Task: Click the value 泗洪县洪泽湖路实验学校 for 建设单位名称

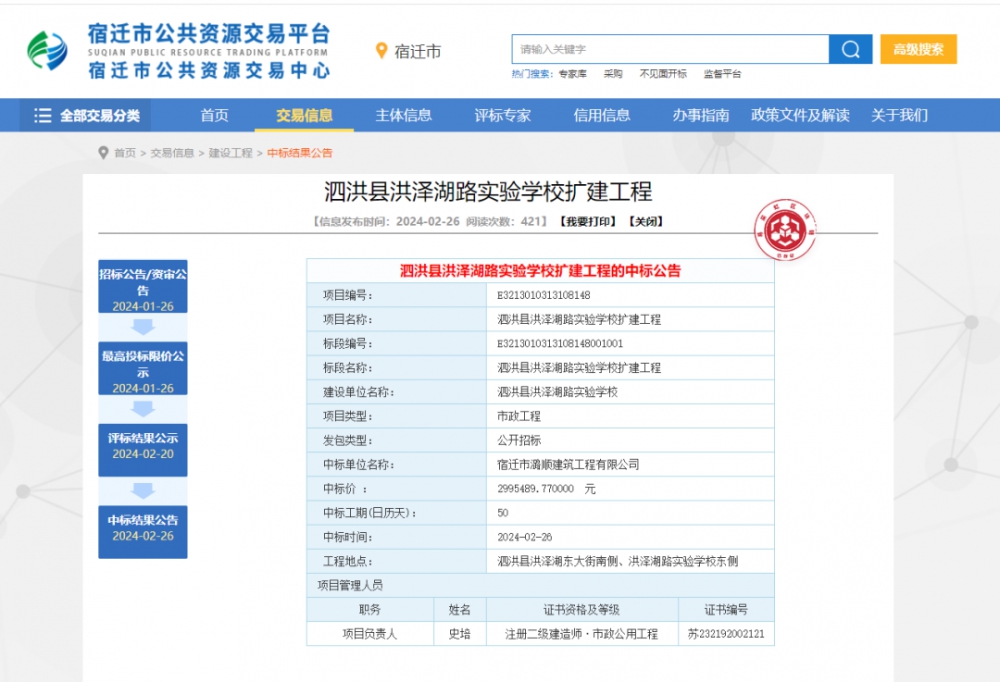Action: coord(557,392)
